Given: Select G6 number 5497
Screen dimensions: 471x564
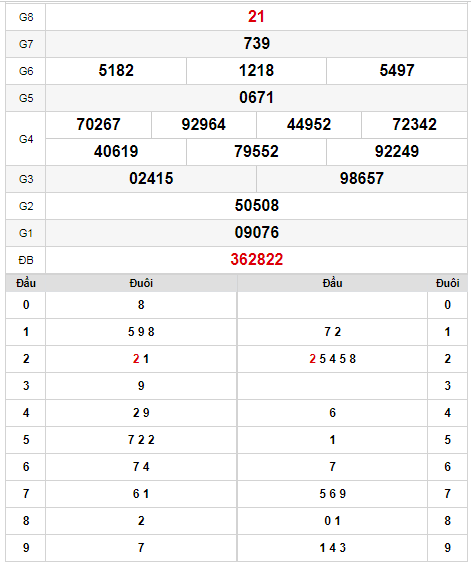Looking at the screenshot, I should (397, 70).
